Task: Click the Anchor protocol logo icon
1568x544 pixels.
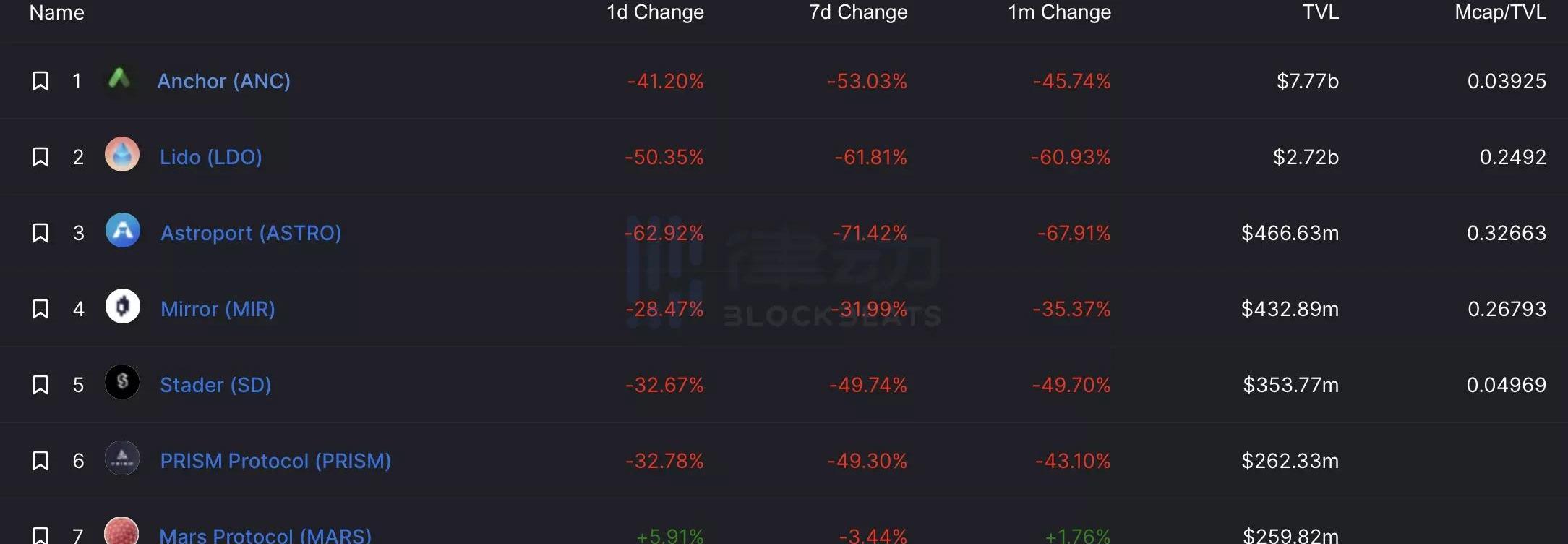Action: pos(120,79)
